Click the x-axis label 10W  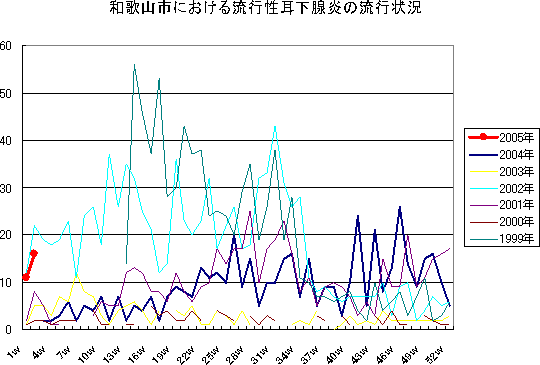click(87, 354)
